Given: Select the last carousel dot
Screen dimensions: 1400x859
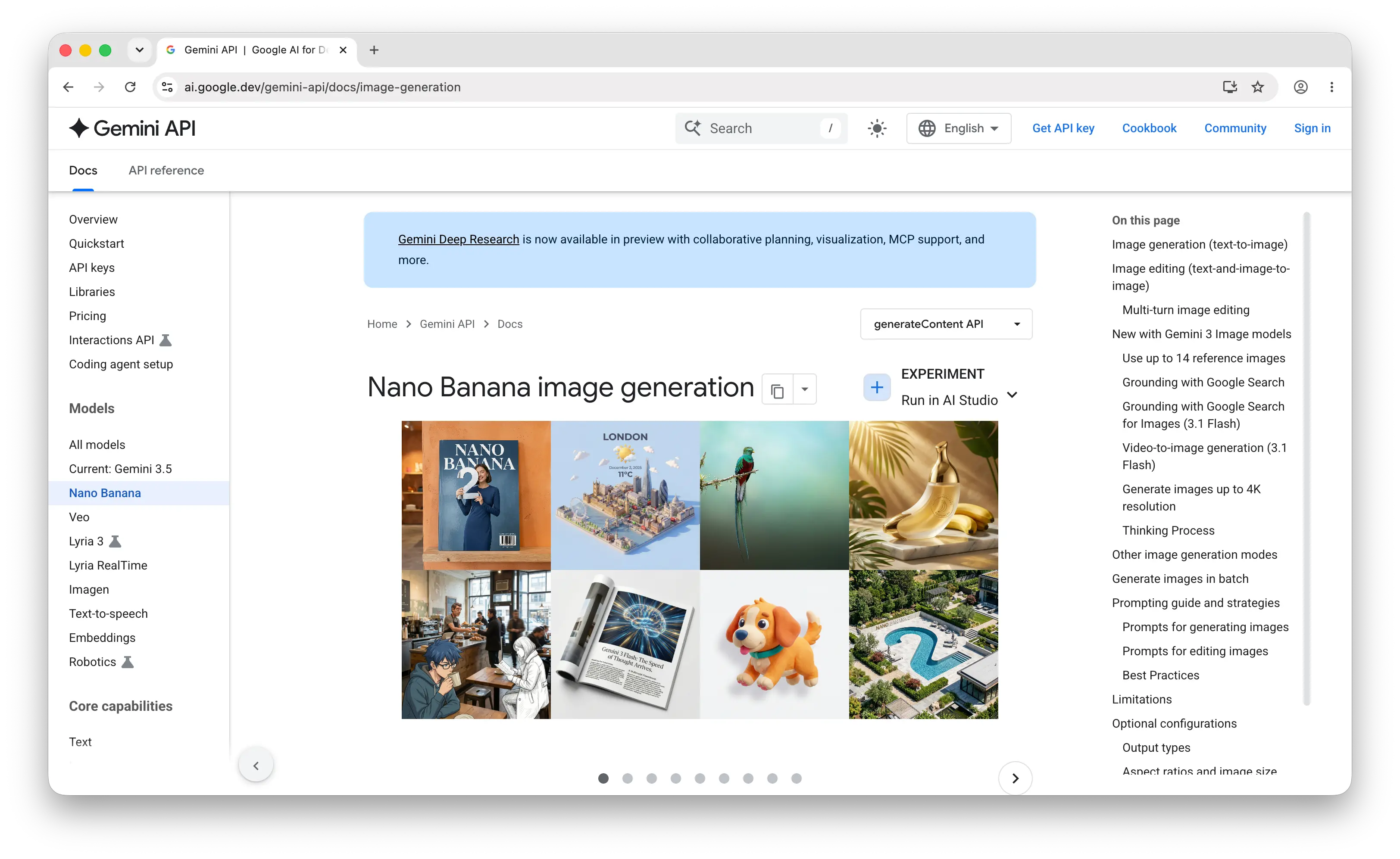Looking at the screenshot, I should pyautogui.click(x=797, y=778).
